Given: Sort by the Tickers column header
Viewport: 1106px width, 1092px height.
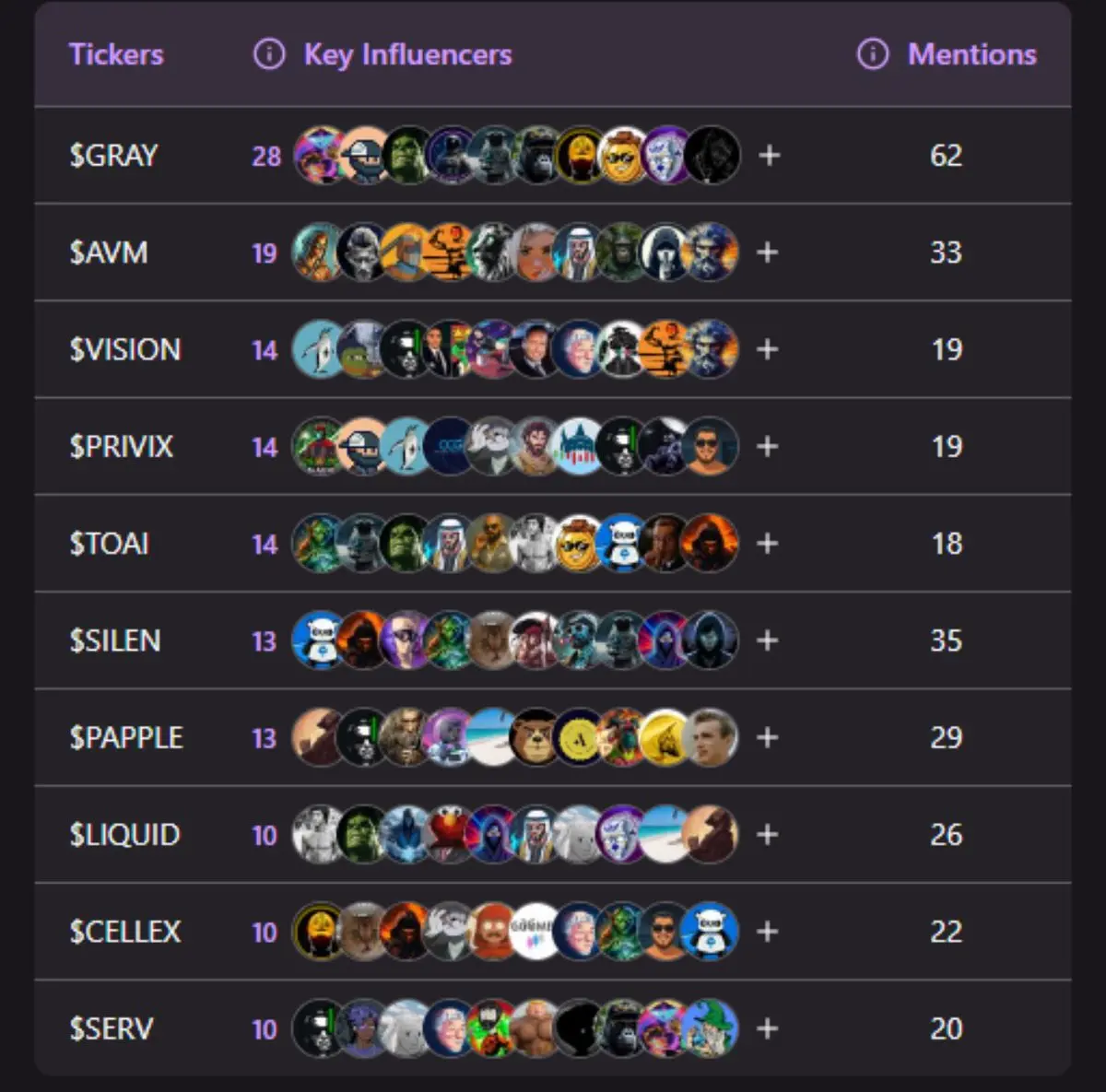Looking at the screenshot, I should coord(116,54).
